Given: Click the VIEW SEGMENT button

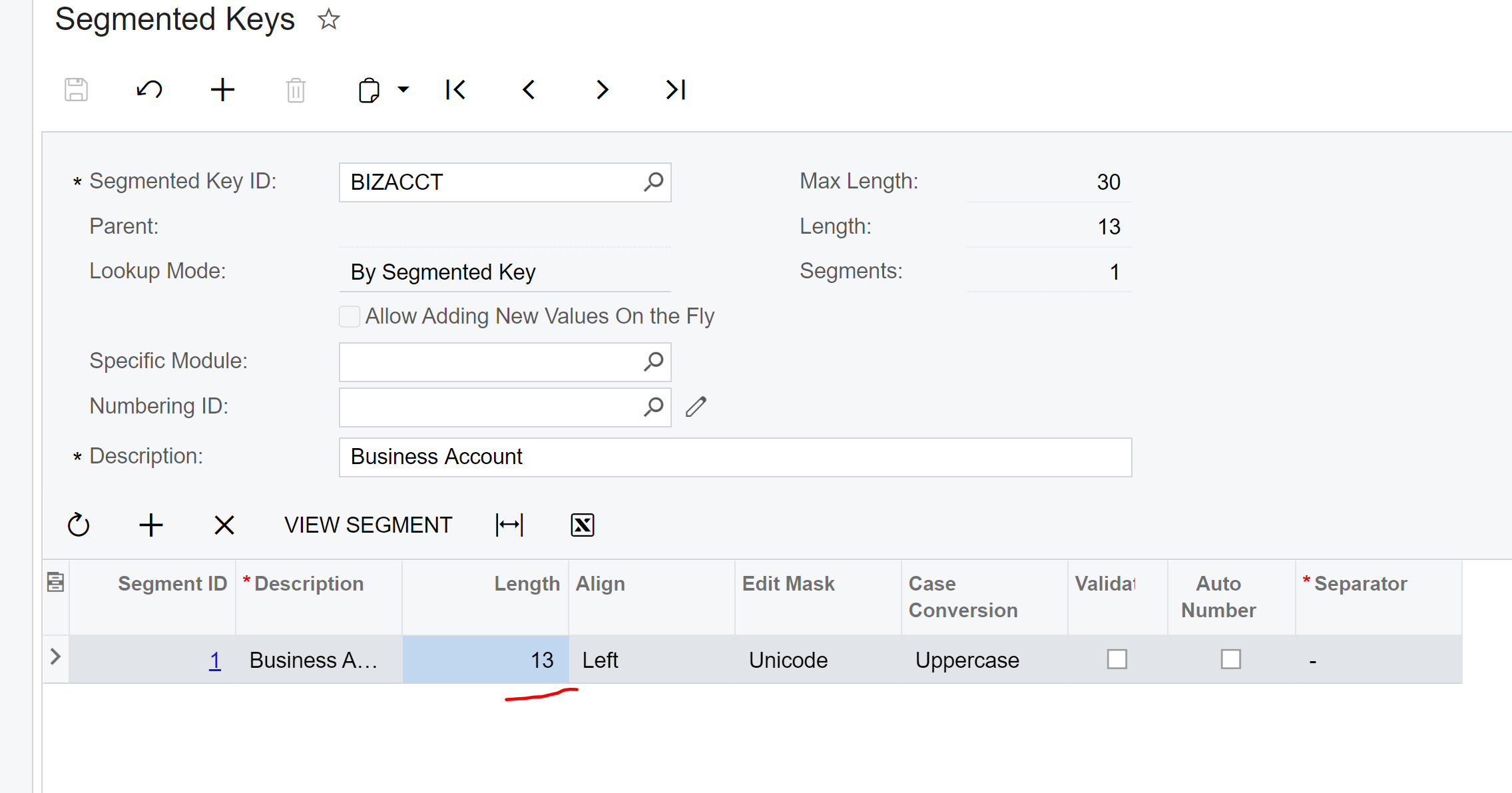Looking at the screenshot, I should 368,525.
